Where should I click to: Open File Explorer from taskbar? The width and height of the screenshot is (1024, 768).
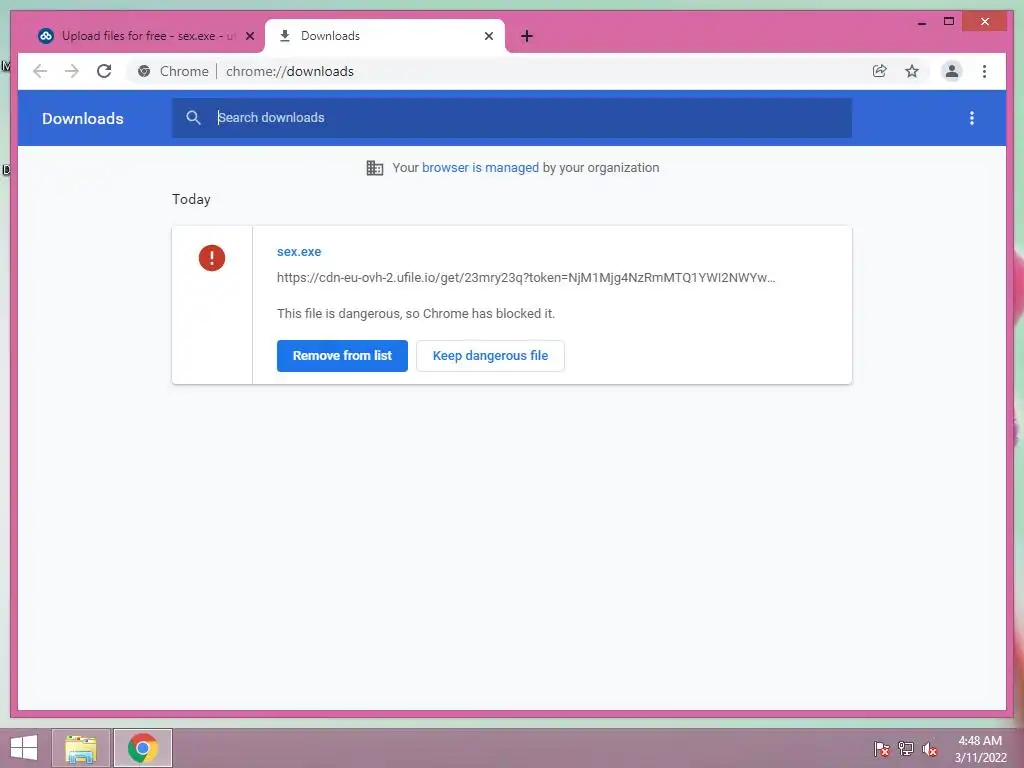(81, 748)
